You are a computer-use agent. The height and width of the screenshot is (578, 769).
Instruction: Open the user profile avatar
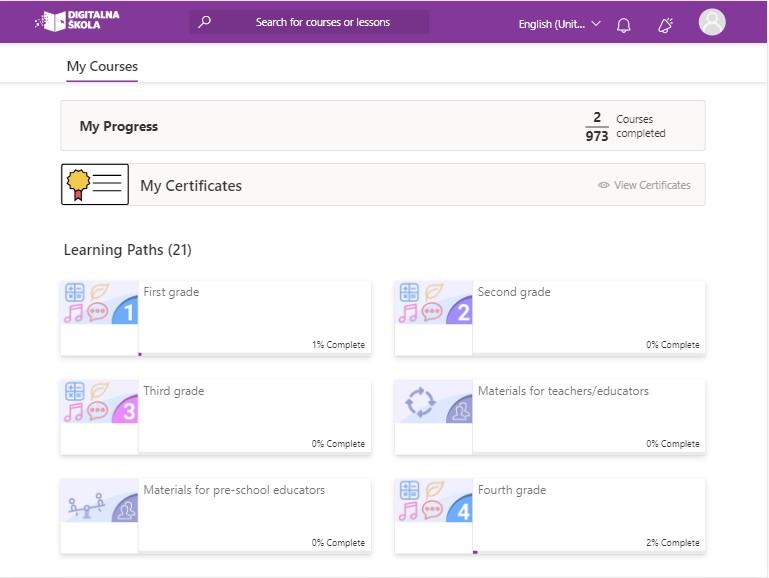712,22
